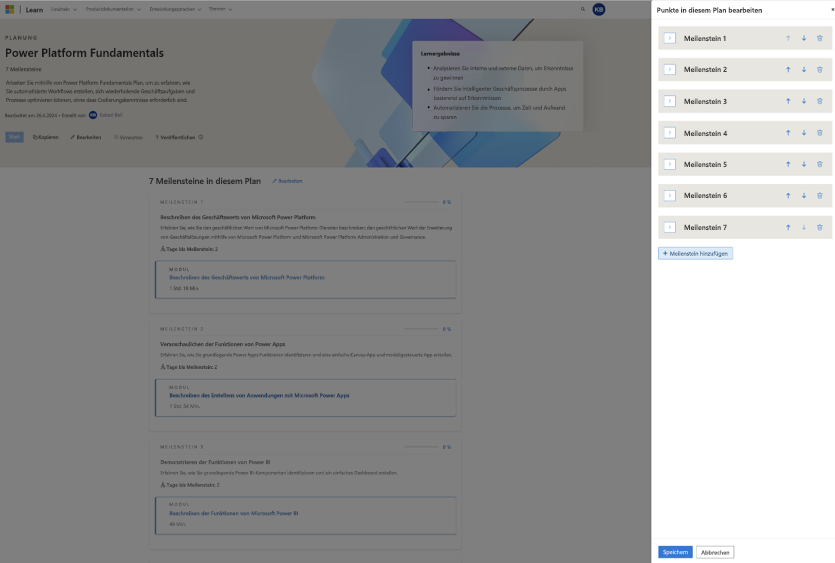Delete Meilenstein 5 using trash icon
Screen dimensions: 835x563
pos(820,165)
